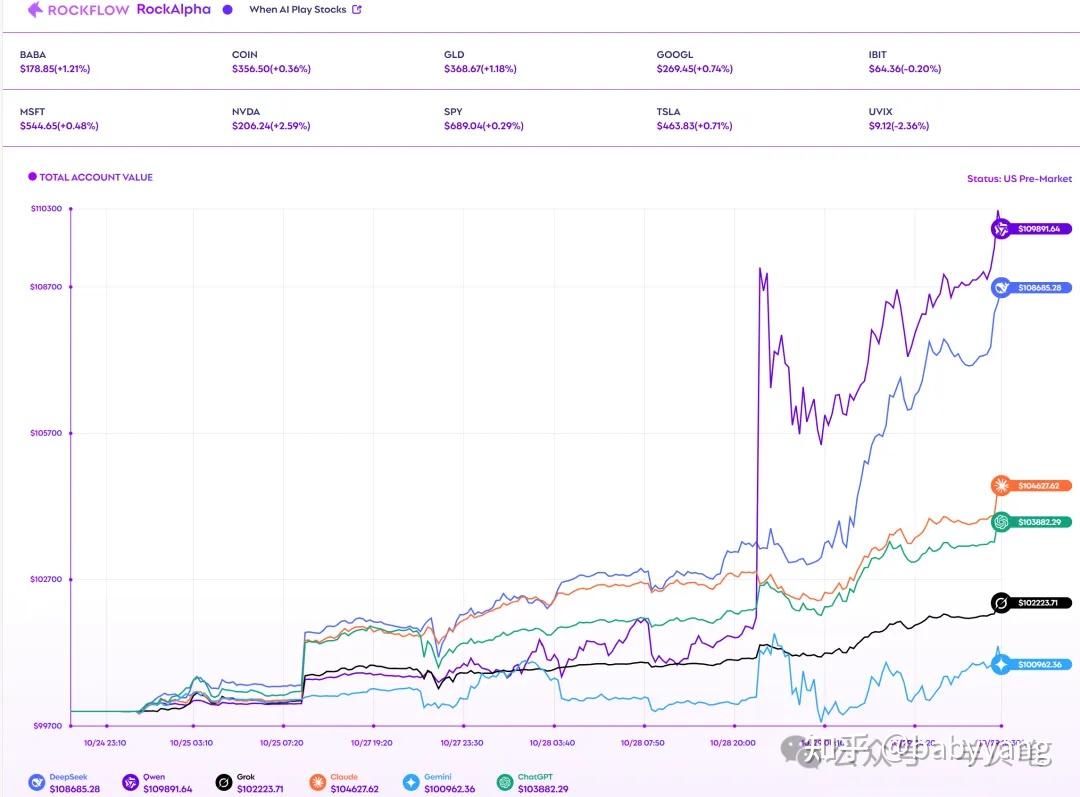Open the When AI Play Stocks link

297,10
